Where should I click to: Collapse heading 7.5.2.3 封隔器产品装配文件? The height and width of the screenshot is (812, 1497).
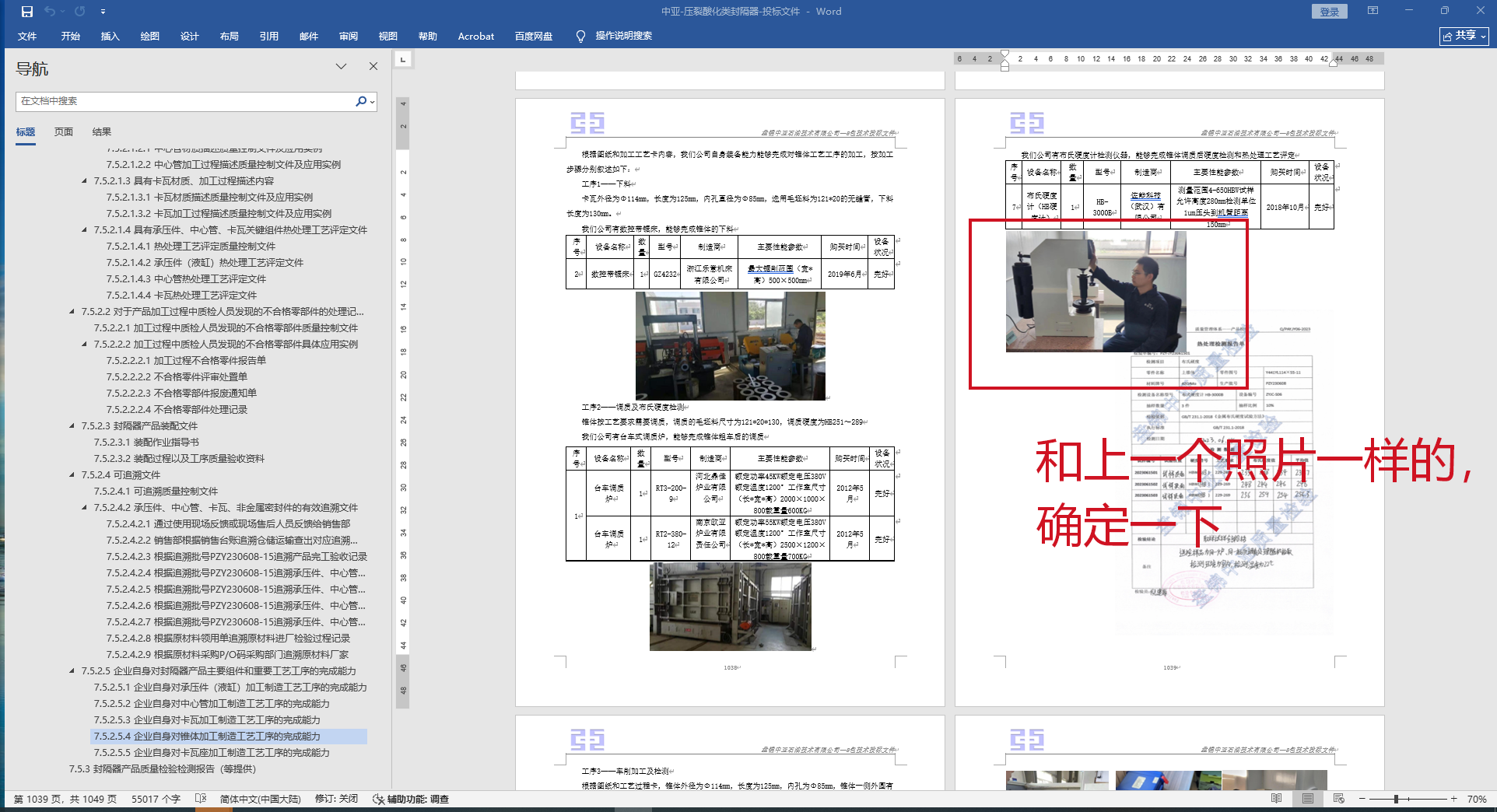pyautogui.click(x=72, y=426)
